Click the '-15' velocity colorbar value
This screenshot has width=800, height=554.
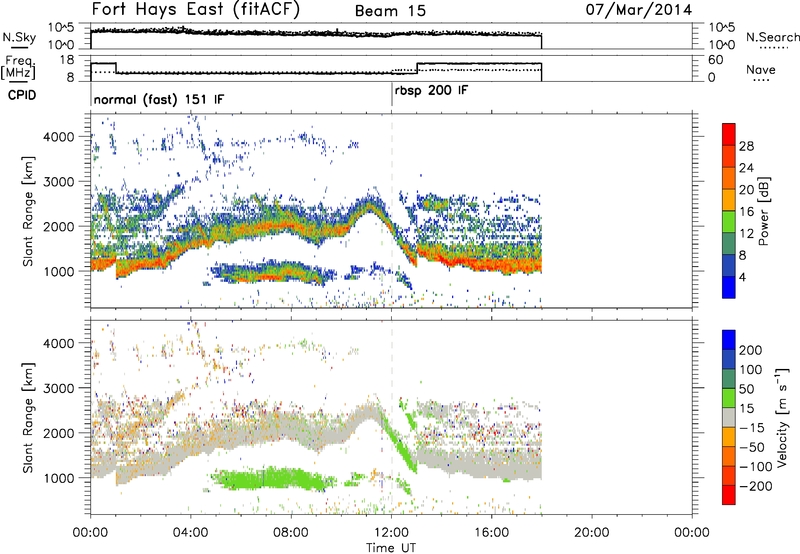752,428
